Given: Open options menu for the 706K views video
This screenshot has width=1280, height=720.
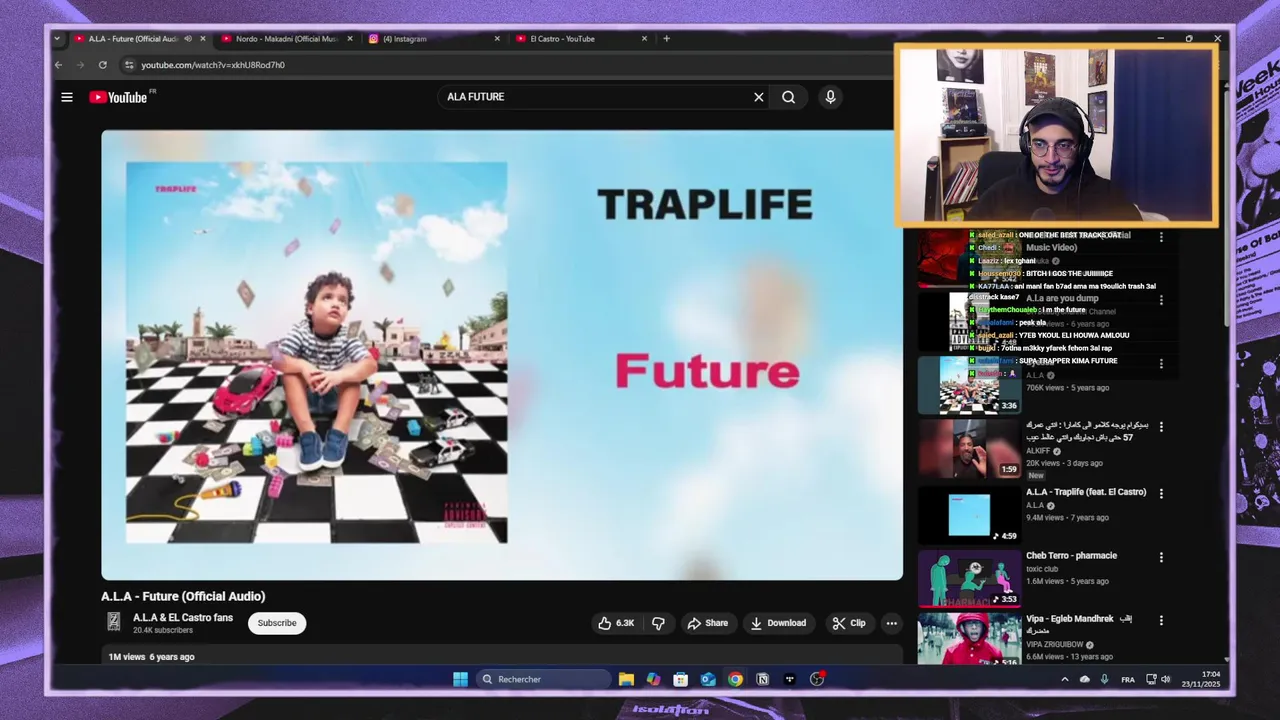Looking at the screenshot, I should pos(1161,364).
